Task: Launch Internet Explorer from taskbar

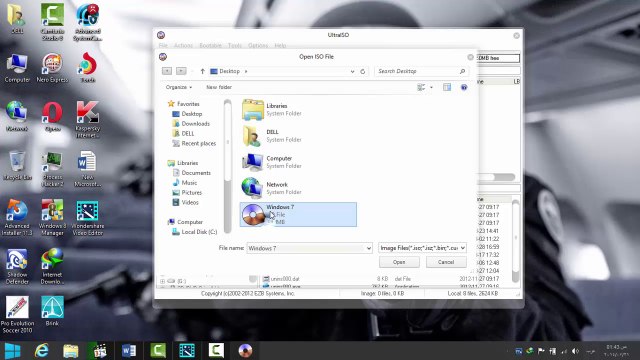Action: 42,351
